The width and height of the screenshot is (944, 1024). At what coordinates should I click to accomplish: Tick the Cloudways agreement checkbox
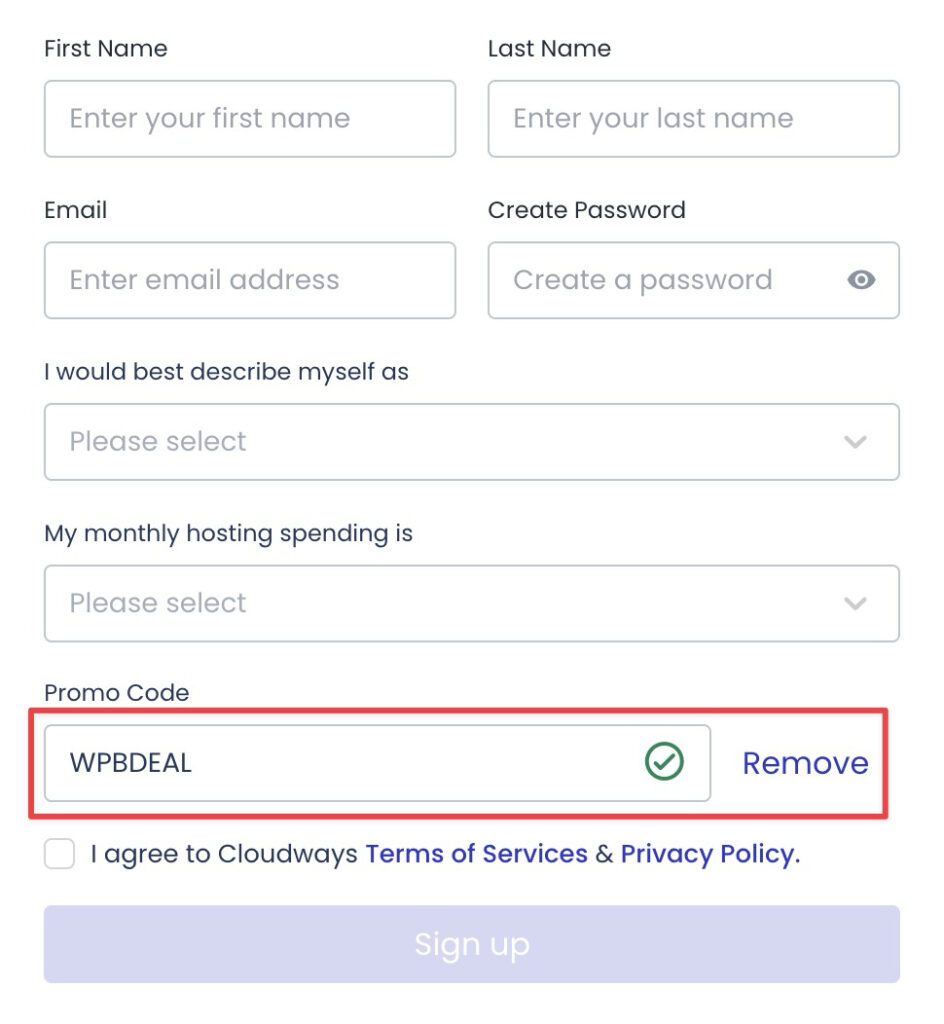[x=60, y=854]
